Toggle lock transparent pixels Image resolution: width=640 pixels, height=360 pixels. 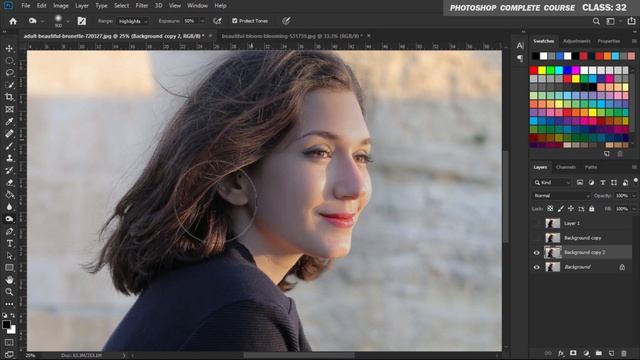point(550,209)
